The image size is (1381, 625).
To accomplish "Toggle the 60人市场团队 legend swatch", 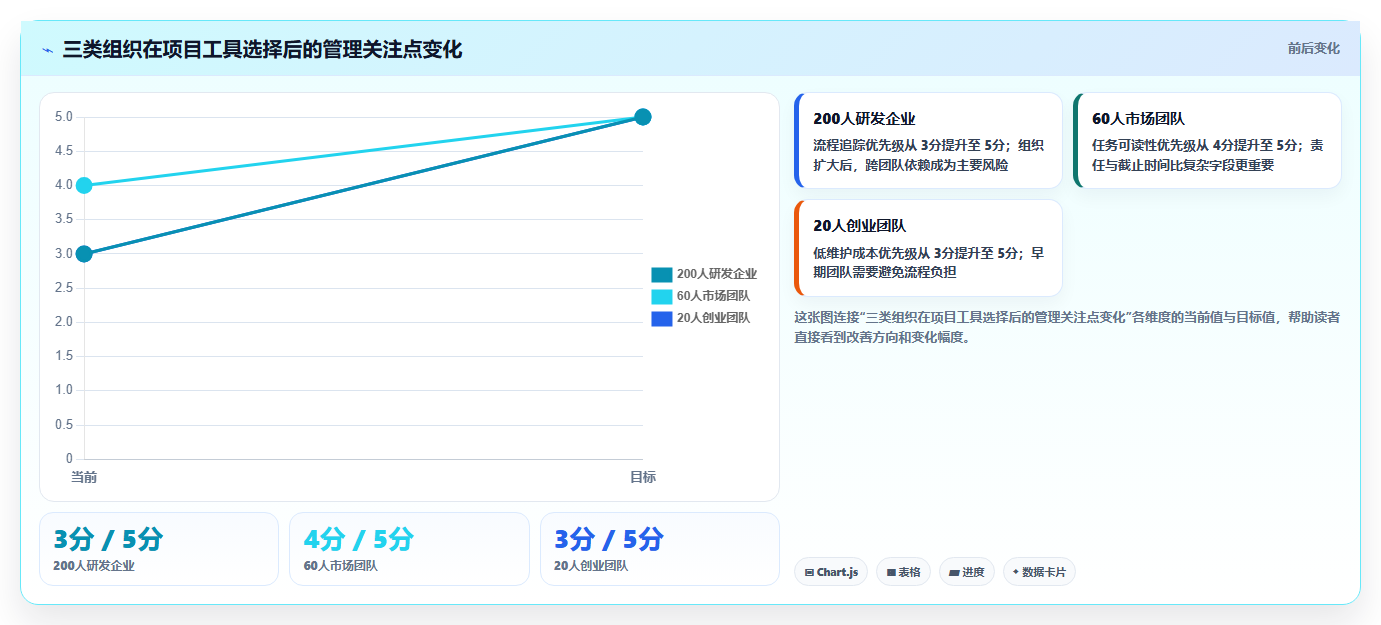I will point(662,296).
